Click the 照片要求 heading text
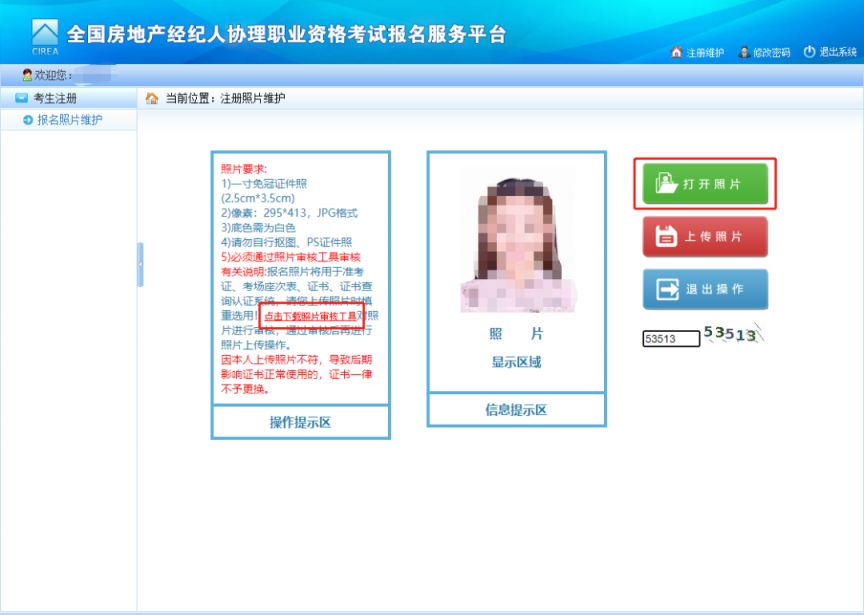 click(x=244, y=169)
